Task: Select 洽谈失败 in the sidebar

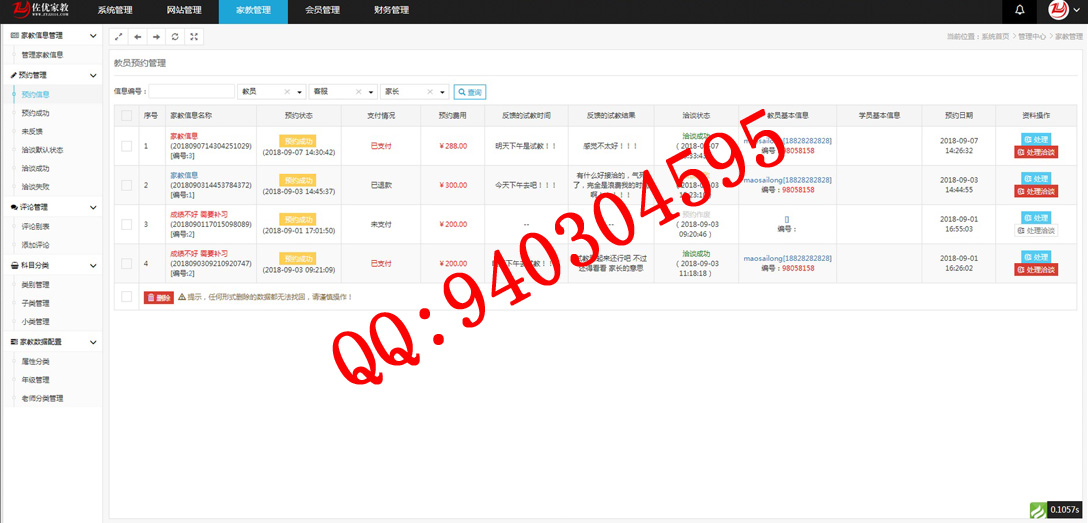Action: [x=35, y=187]
